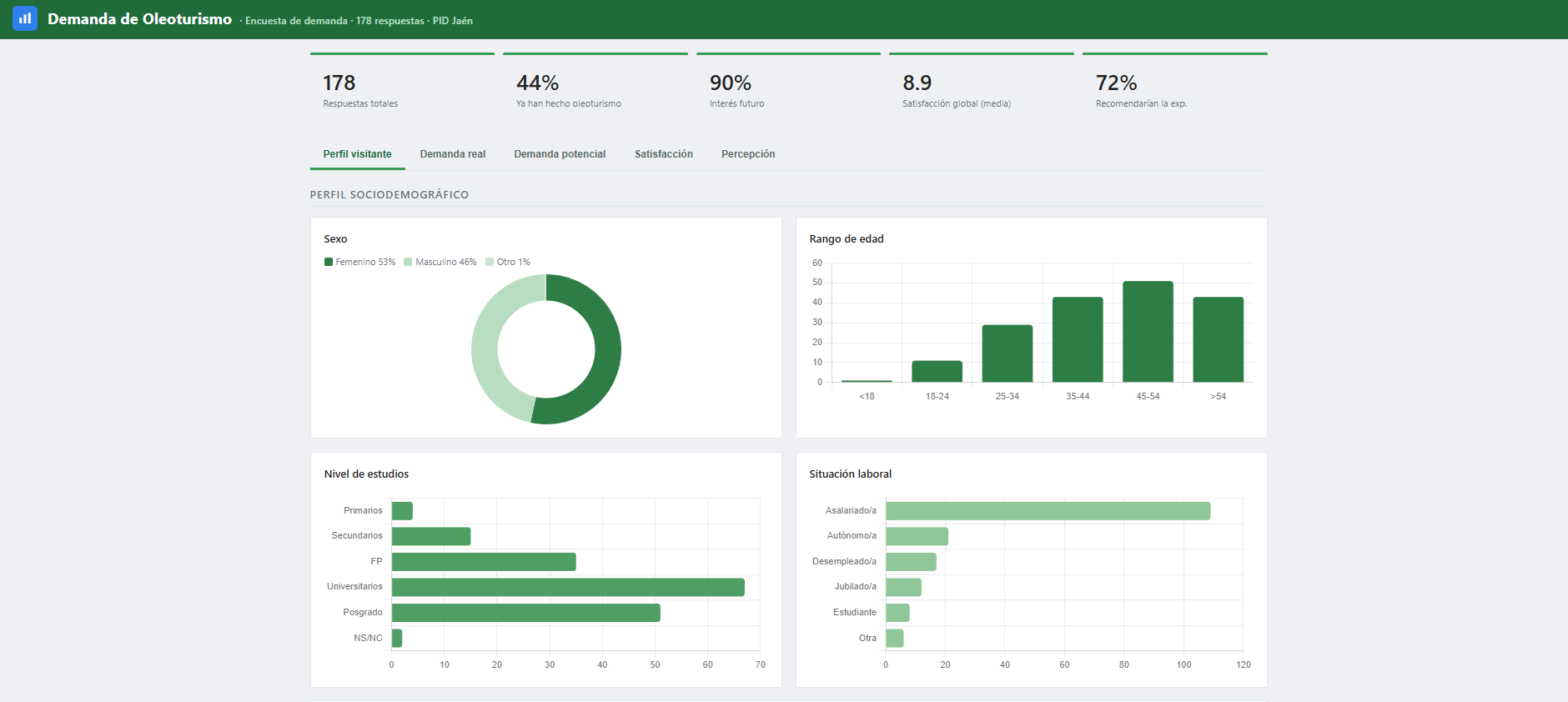Select the 72% Recomendarían la exp. card
Image resolution: width=1568 pixels, height=702 pixels.
[1175, 88]
